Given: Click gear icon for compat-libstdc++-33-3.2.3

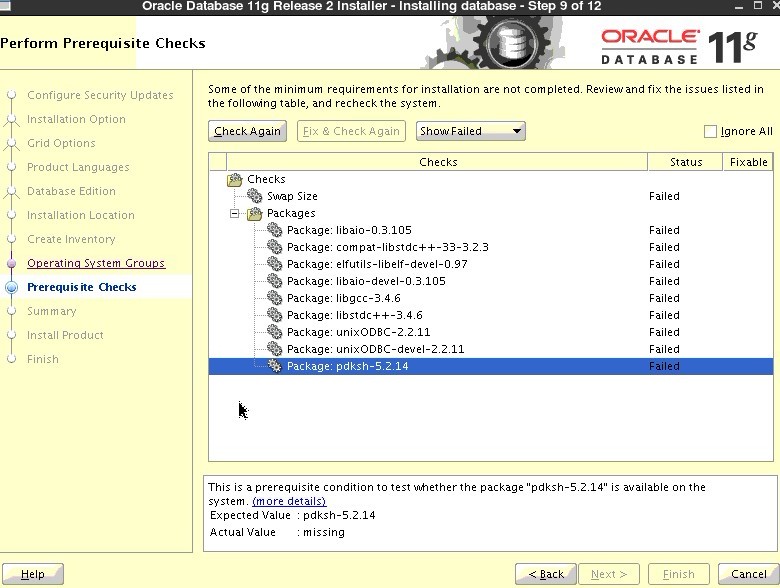Looking at the screenshot, I should pyautogui.click(x=274, y=247).
